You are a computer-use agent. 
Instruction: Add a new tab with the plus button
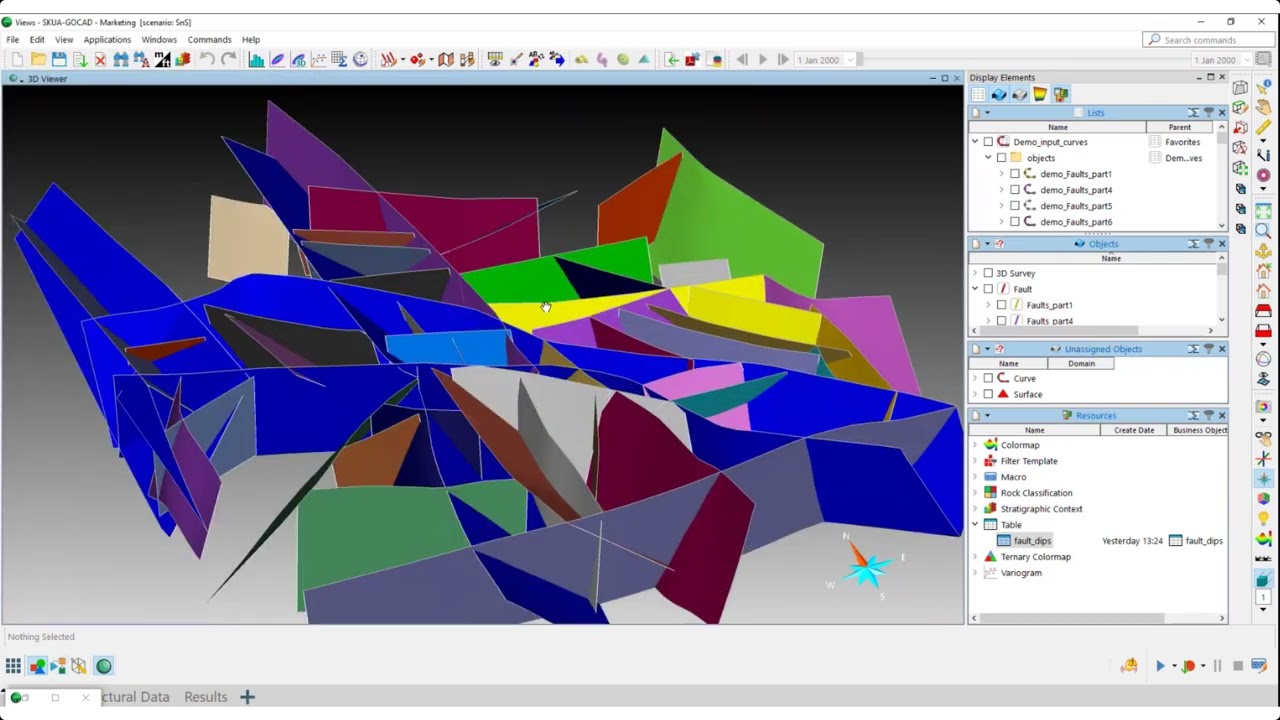[x=248, y=697]
